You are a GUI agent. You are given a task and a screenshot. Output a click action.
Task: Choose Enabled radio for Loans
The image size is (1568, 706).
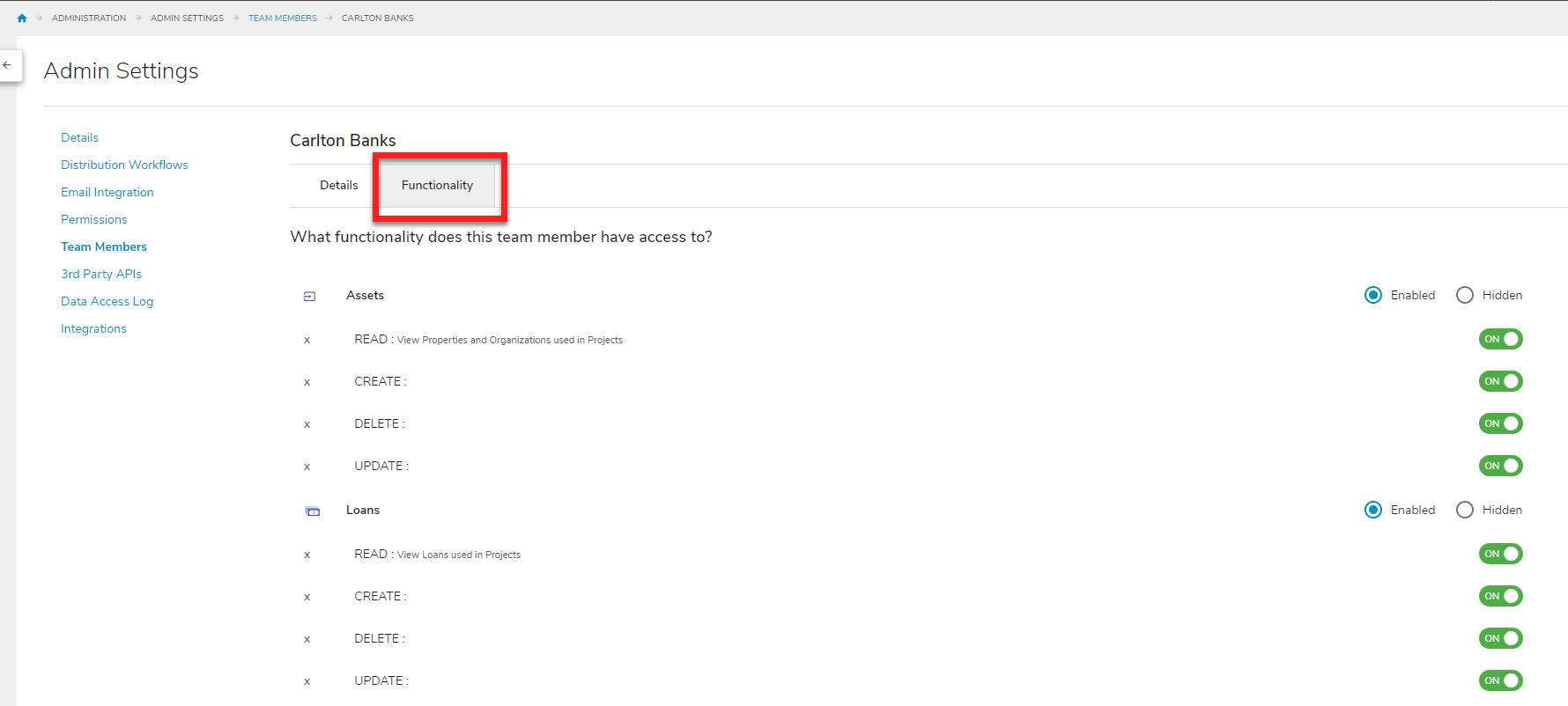(x=1373, y=510)
